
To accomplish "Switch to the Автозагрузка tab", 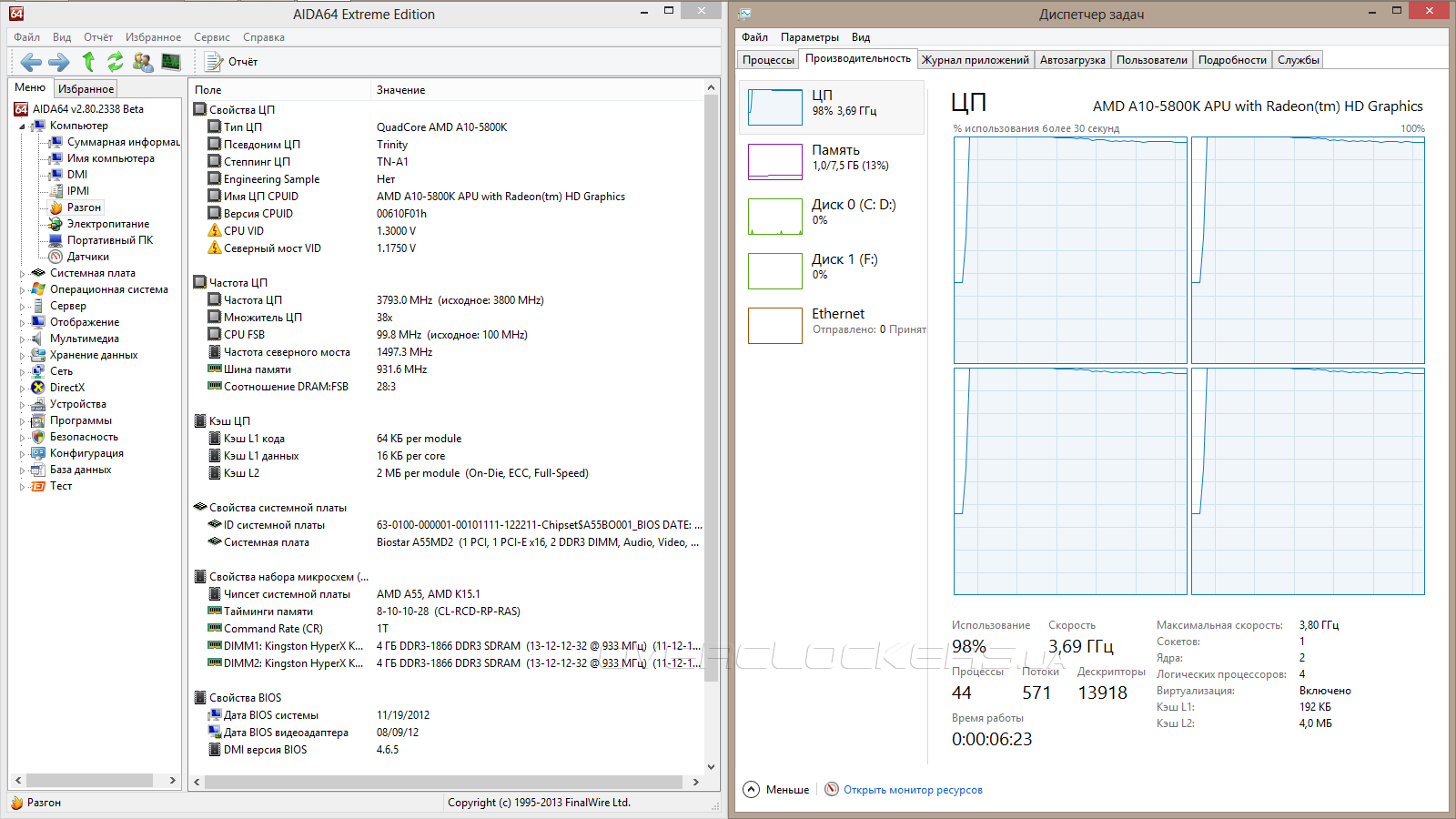I will coord(1073,60).
